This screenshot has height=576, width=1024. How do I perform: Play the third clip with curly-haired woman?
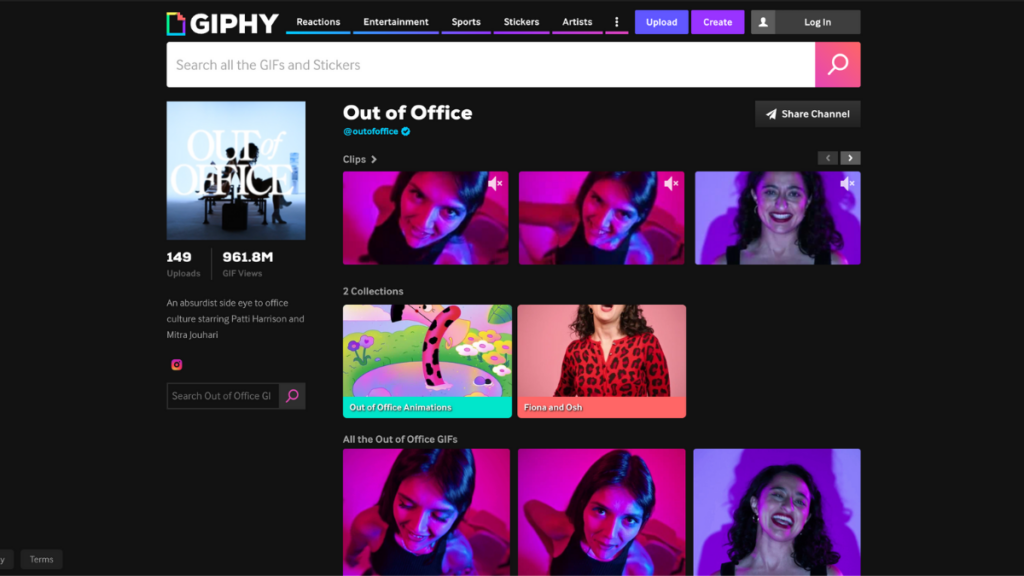point(778,218)
